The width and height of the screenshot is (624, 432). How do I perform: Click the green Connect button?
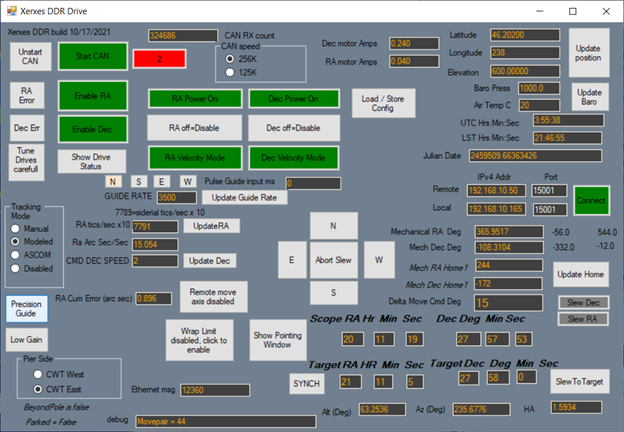coord(591,200)
